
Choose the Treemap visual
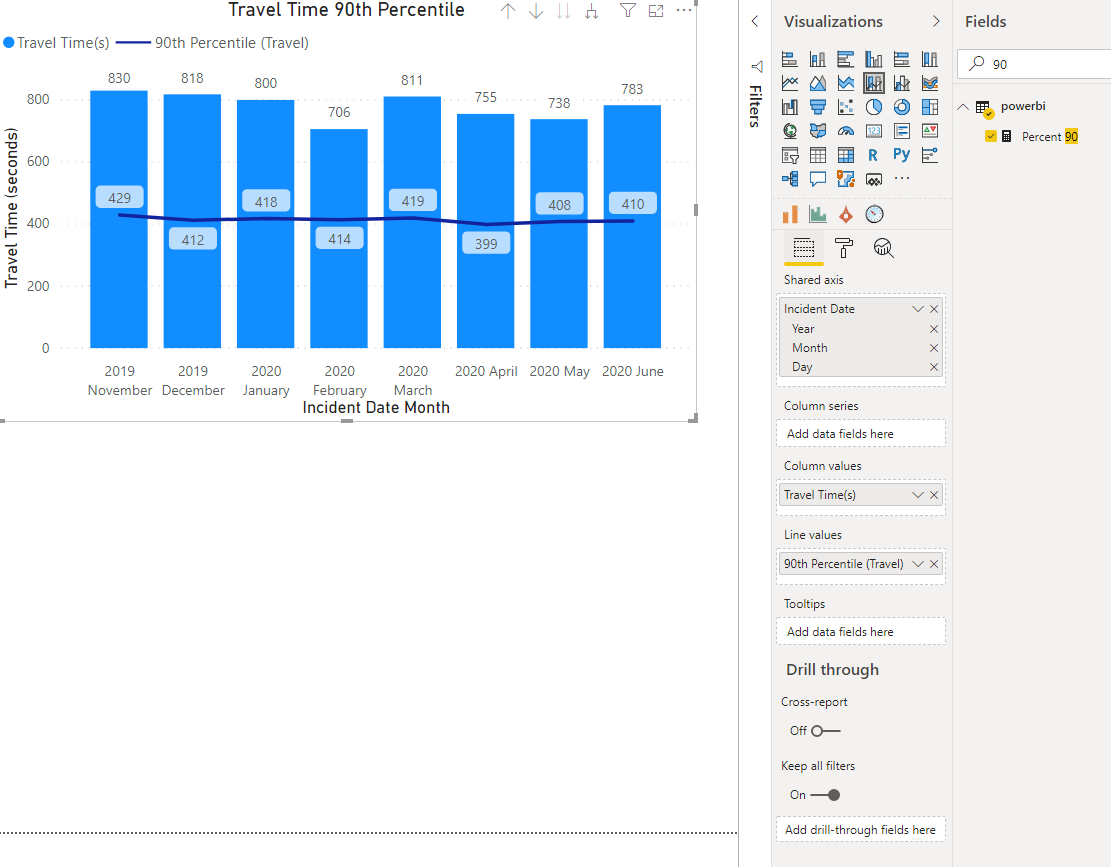930,107
